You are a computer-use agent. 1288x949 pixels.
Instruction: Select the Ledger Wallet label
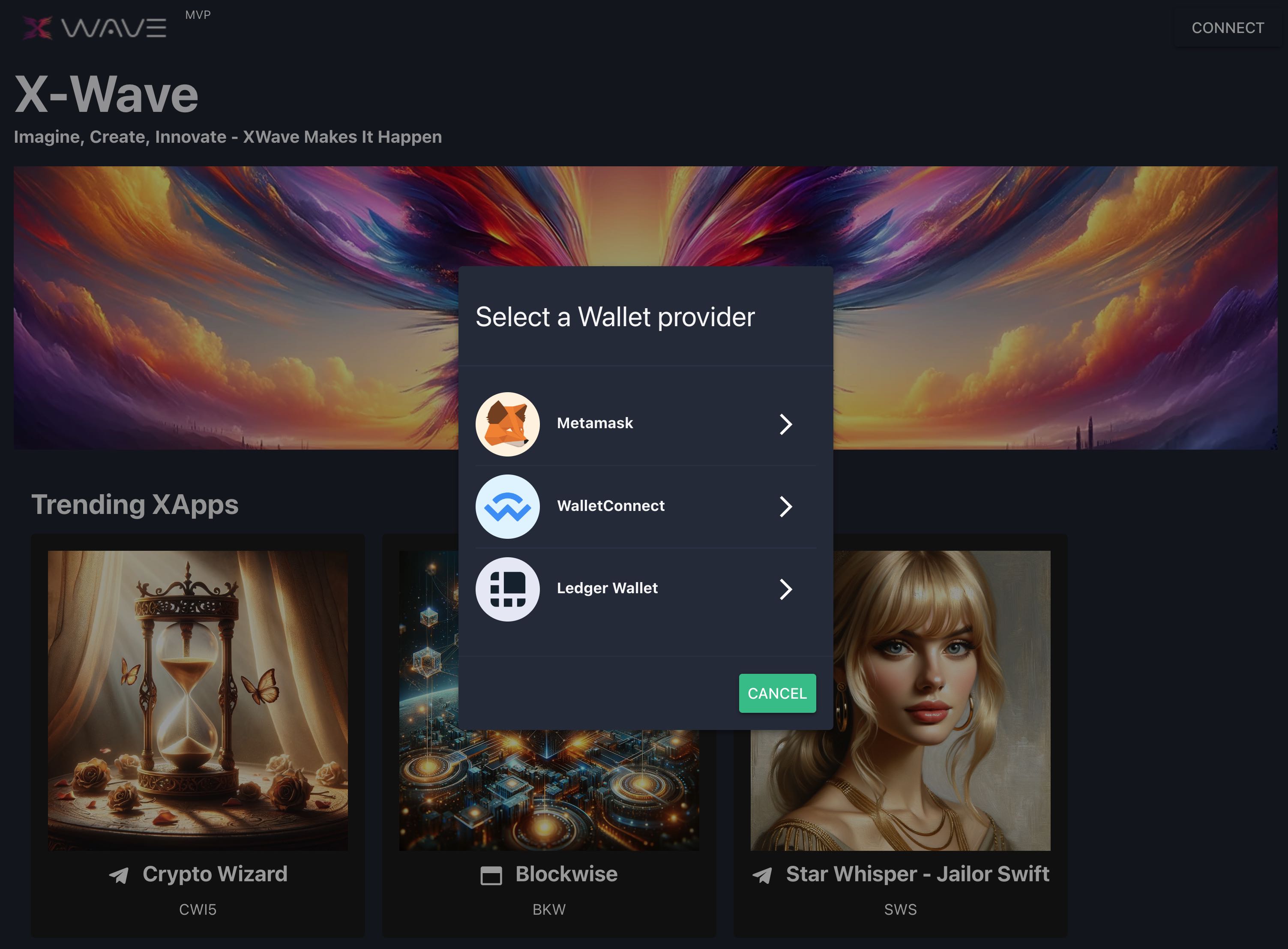[607, 588]
